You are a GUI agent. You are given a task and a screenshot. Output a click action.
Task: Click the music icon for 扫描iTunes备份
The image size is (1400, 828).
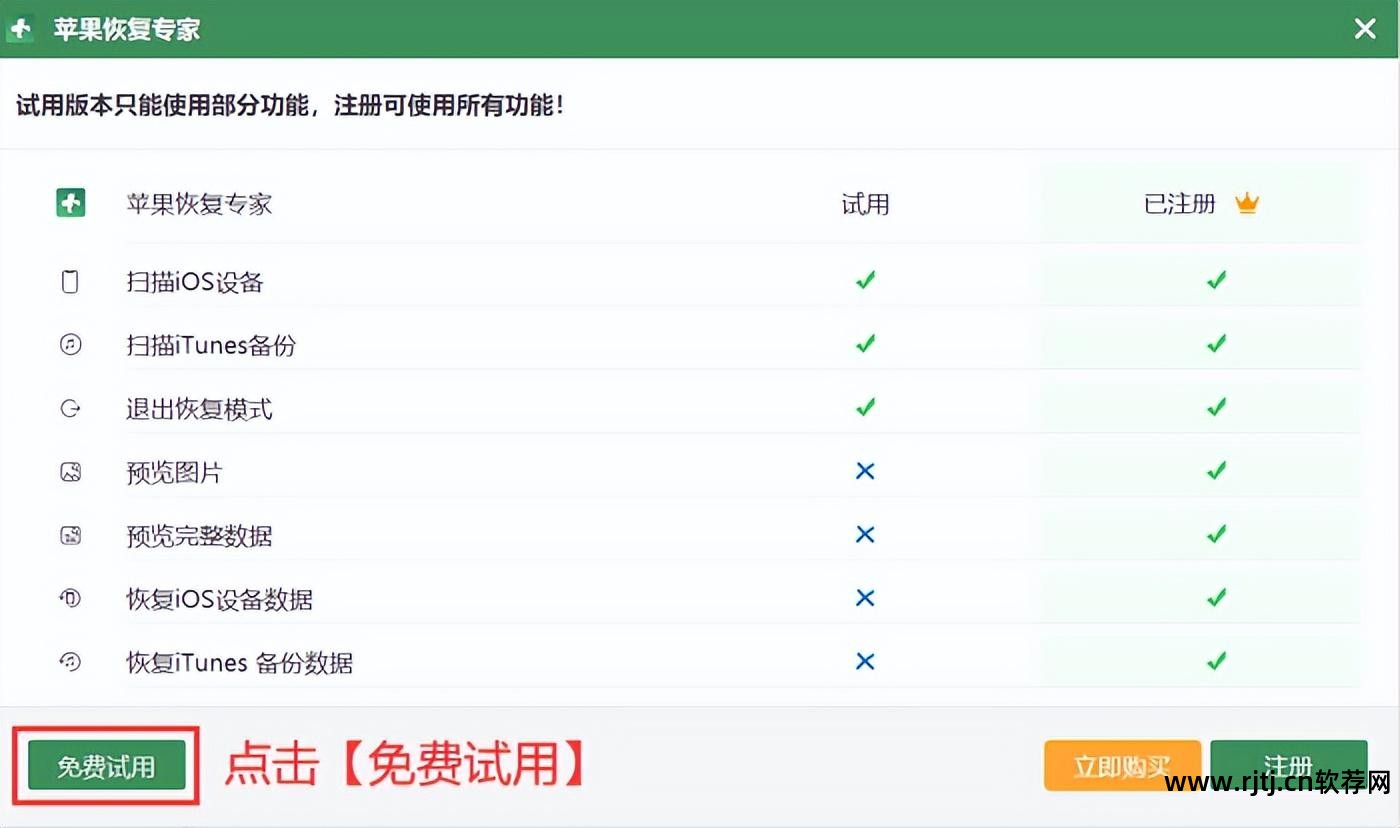pos(70,345)
